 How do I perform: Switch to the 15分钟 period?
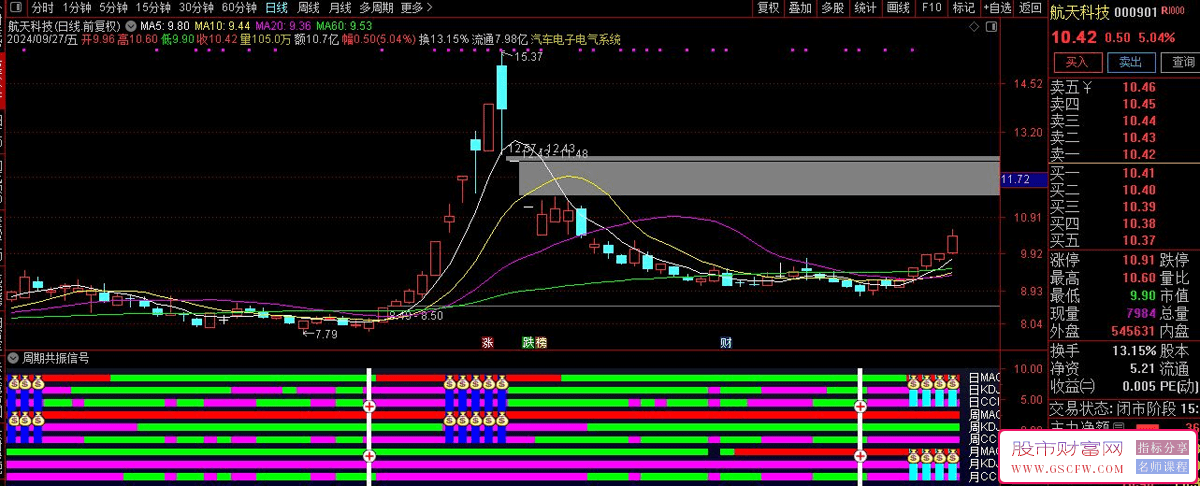tap(153, 7)
